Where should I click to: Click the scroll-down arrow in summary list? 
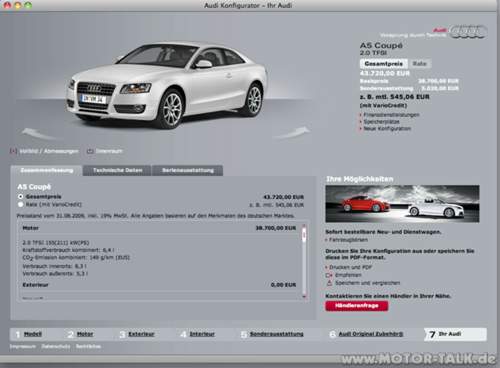304,296
